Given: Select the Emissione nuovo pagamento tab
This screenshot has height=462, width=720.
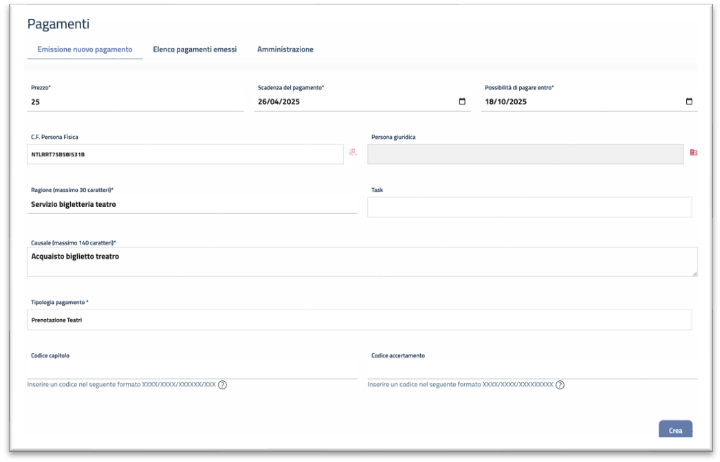Looking at the screenshot, I should coord(85,49).
